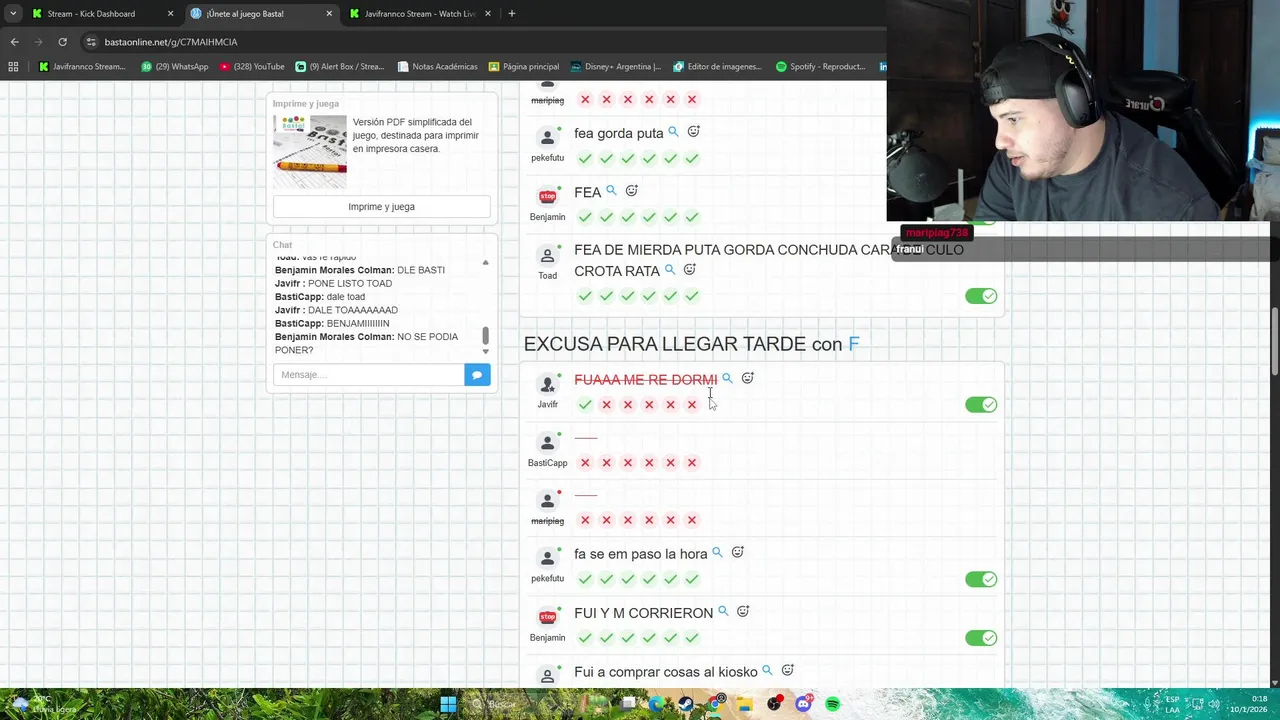Search 'Fui a comprar cosas al kiosko' answer

[x=767, y=671]
